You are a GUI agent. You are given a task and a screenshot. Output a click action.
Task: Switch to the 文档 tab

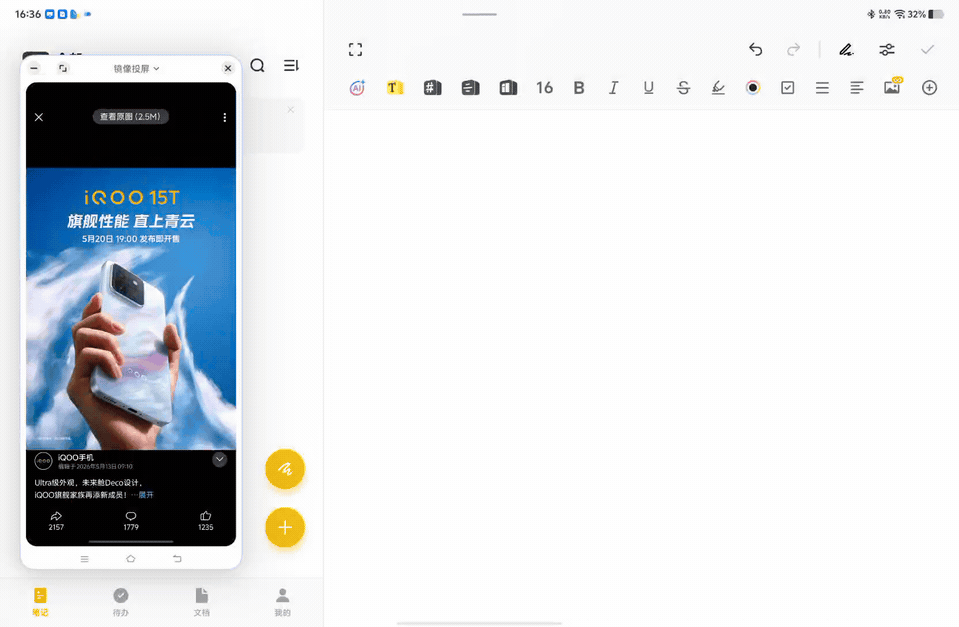coord(202,602)
